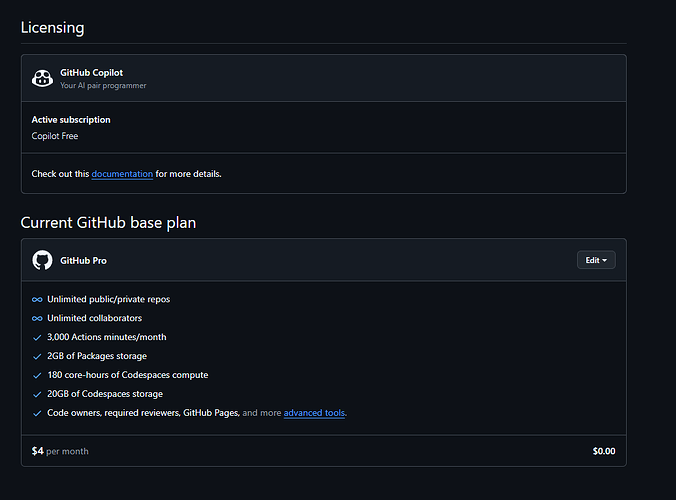Screen dimensions: 676x500
Task: Click checkmark next to 20GB of Codespaces storage
Action: click(37, 394)
